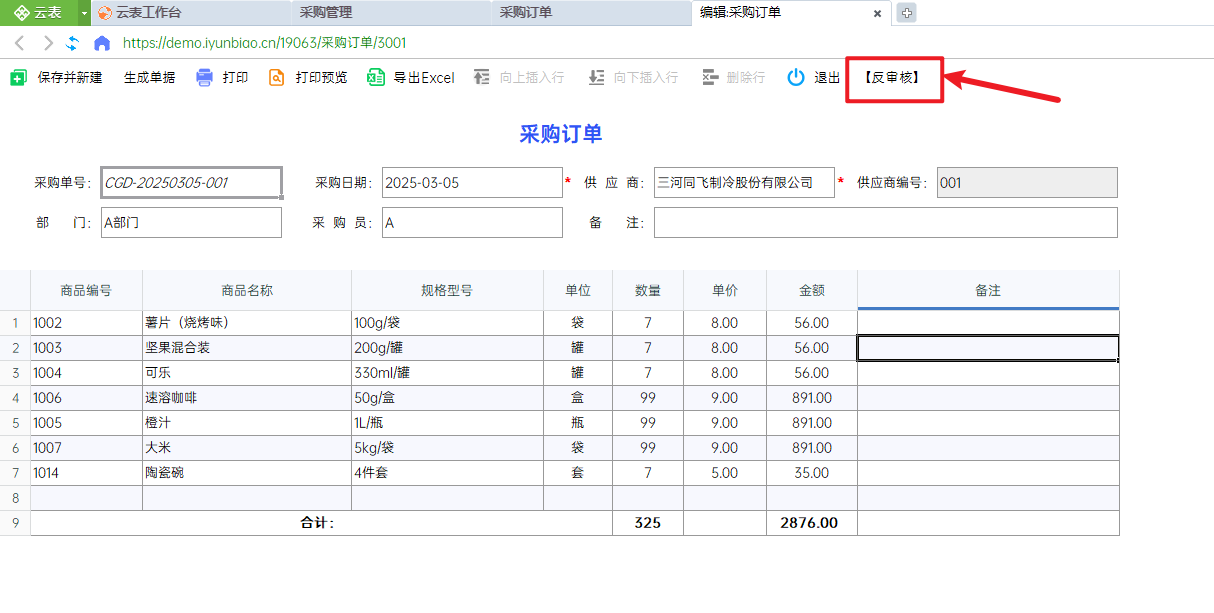This screenshot has width=1214, height=613.
Task: Click the refresh icon in address bar
Action: click(72, 43)
